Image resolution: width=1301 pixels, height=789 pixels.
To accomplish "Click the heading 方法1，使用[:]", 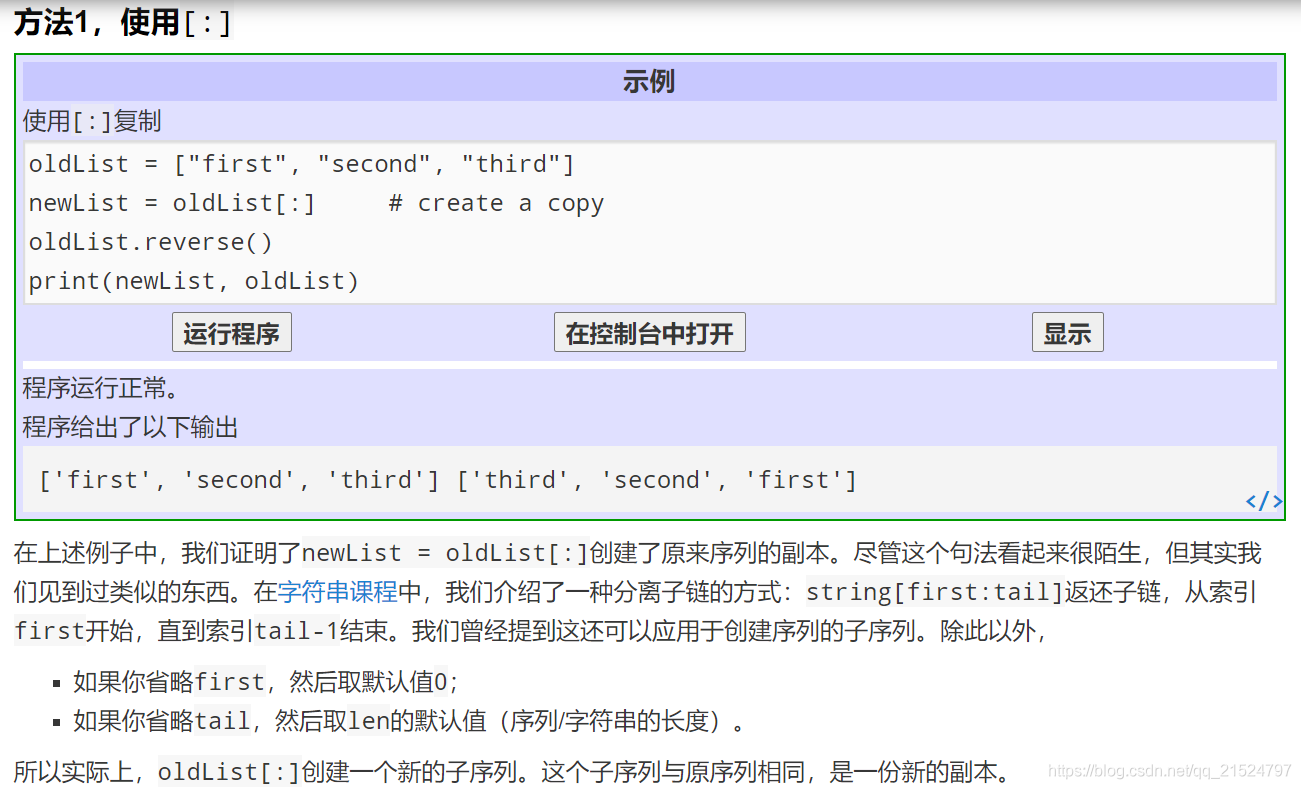I will pyautogui.click(x=123, y=23).
